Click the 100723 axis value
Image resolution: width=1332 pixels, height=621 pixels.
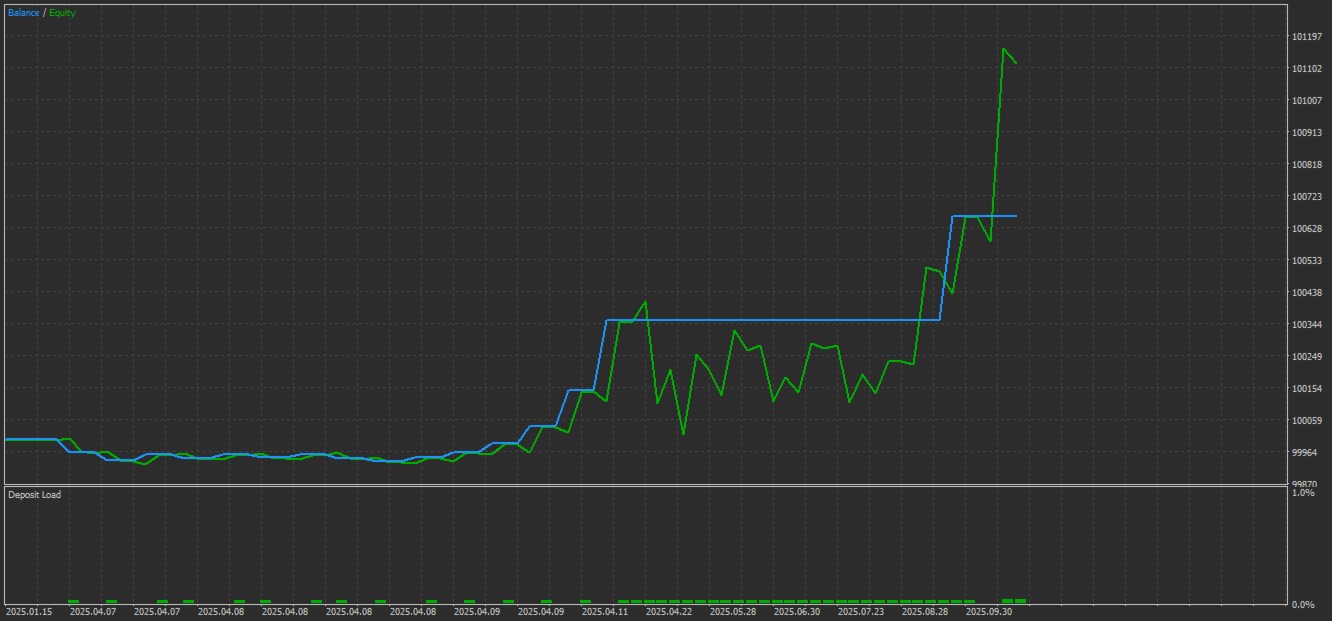click(x=1307, y=197)
